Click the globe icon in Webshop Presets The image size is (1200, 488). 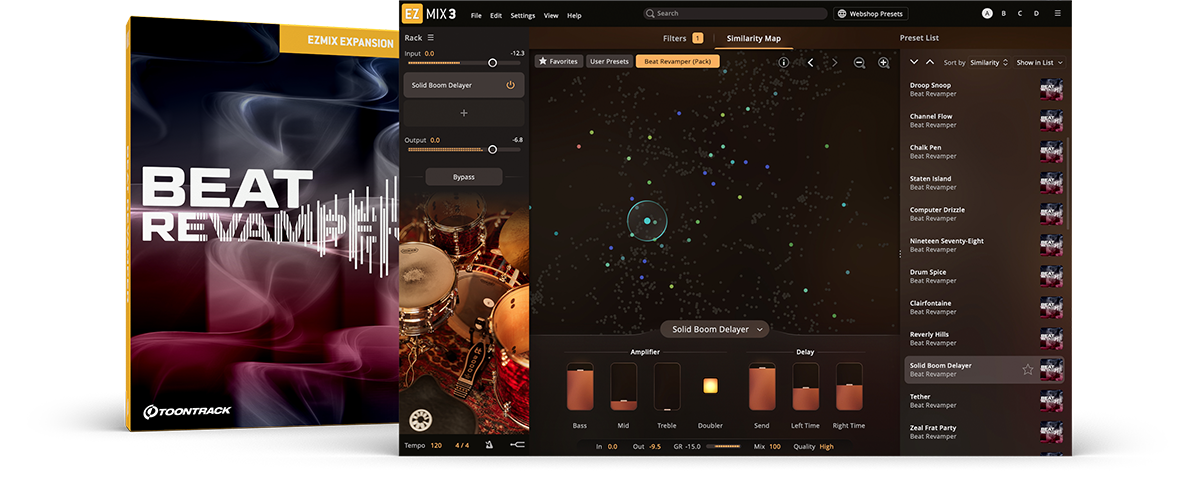[x=842, y=14]
